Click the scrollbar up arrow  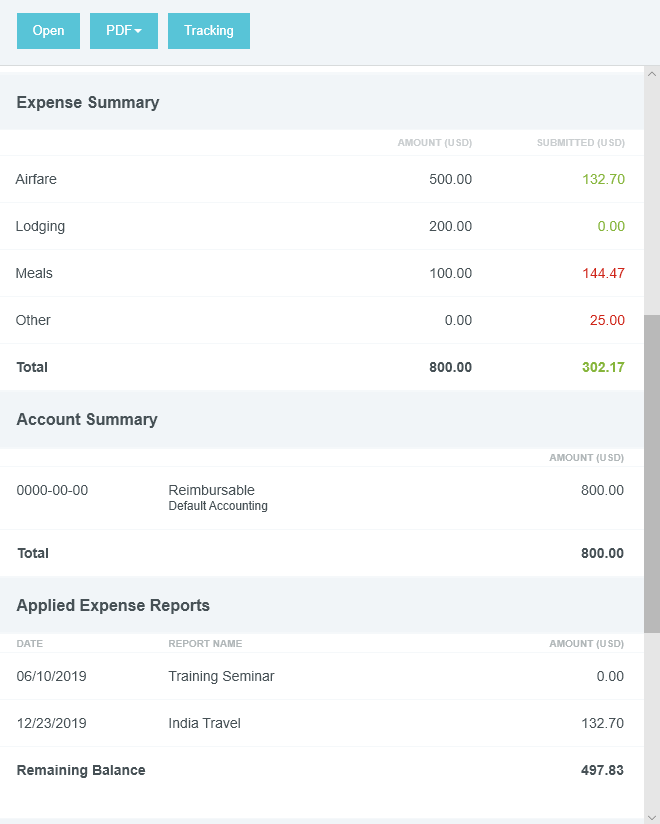(x=652, y=74)
